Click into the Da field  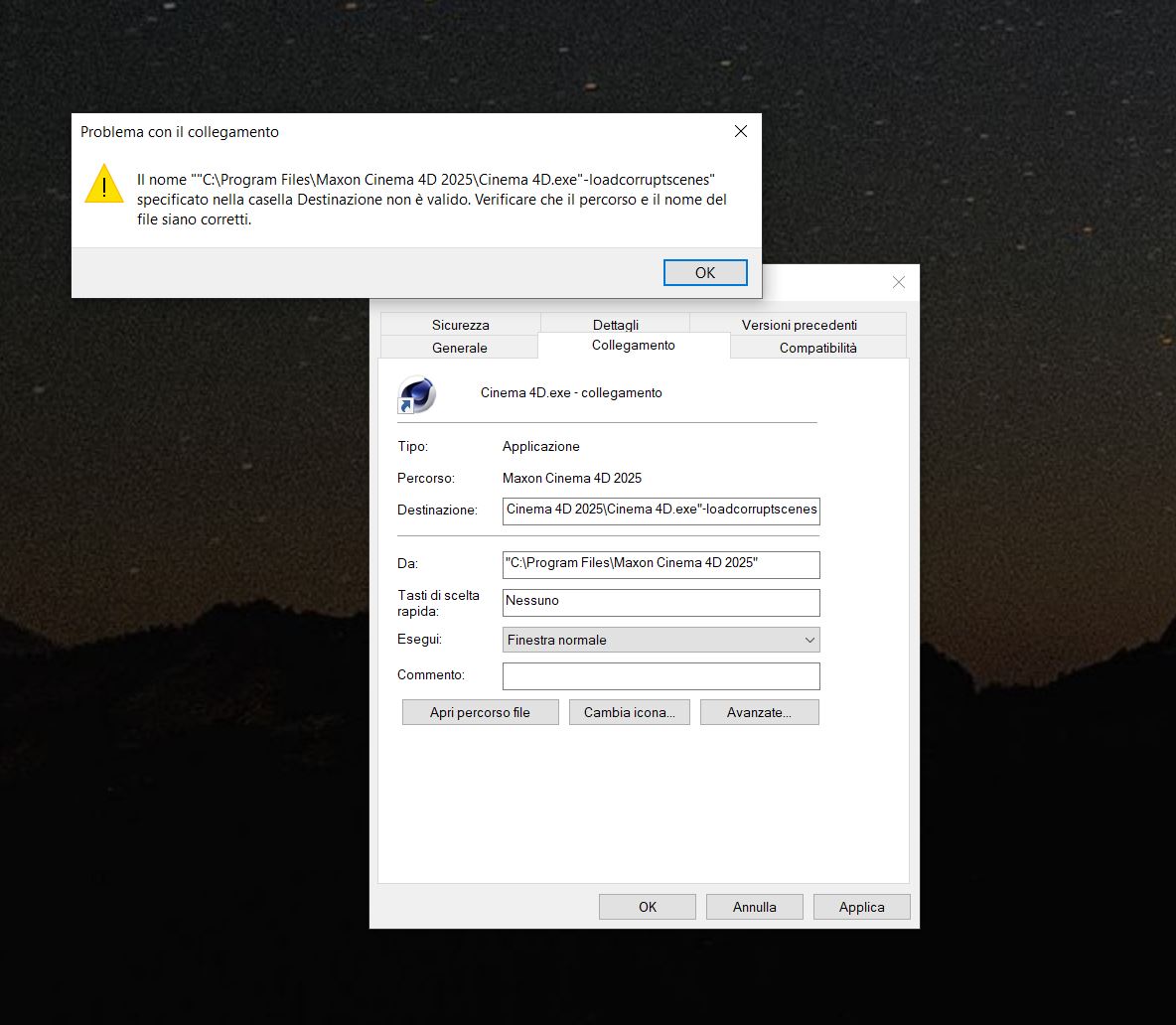tap(661, 564)
